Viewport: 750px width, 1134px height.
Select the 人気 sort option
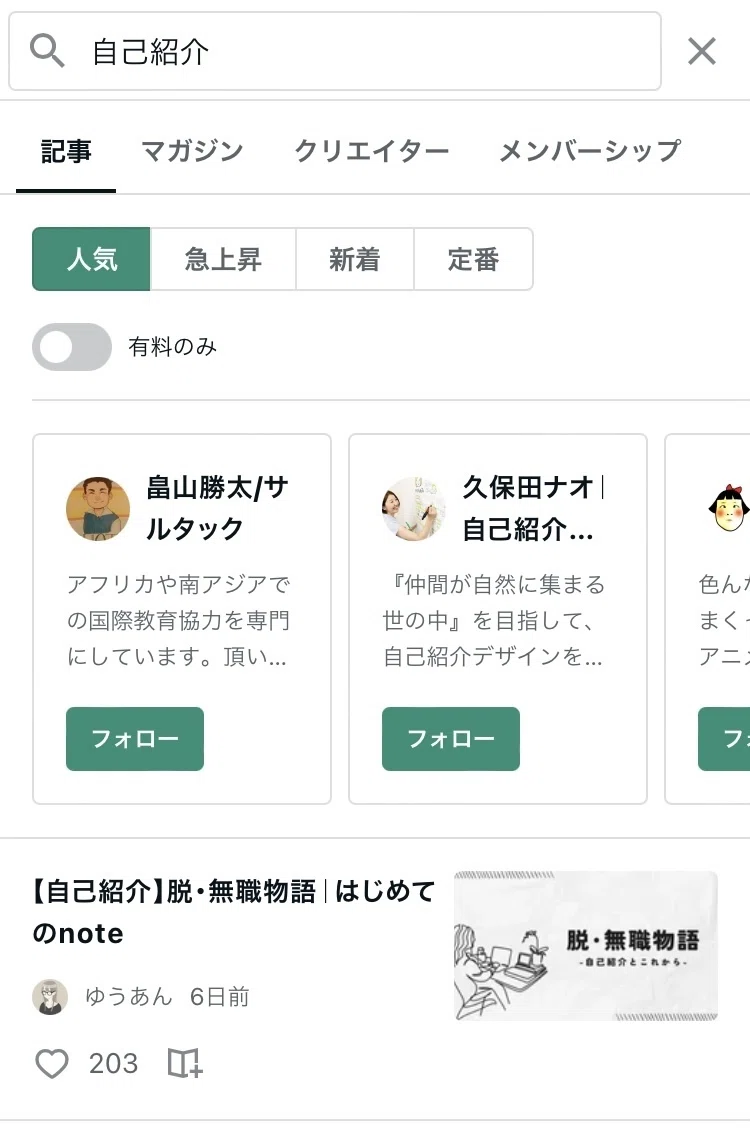pos(91,259)
